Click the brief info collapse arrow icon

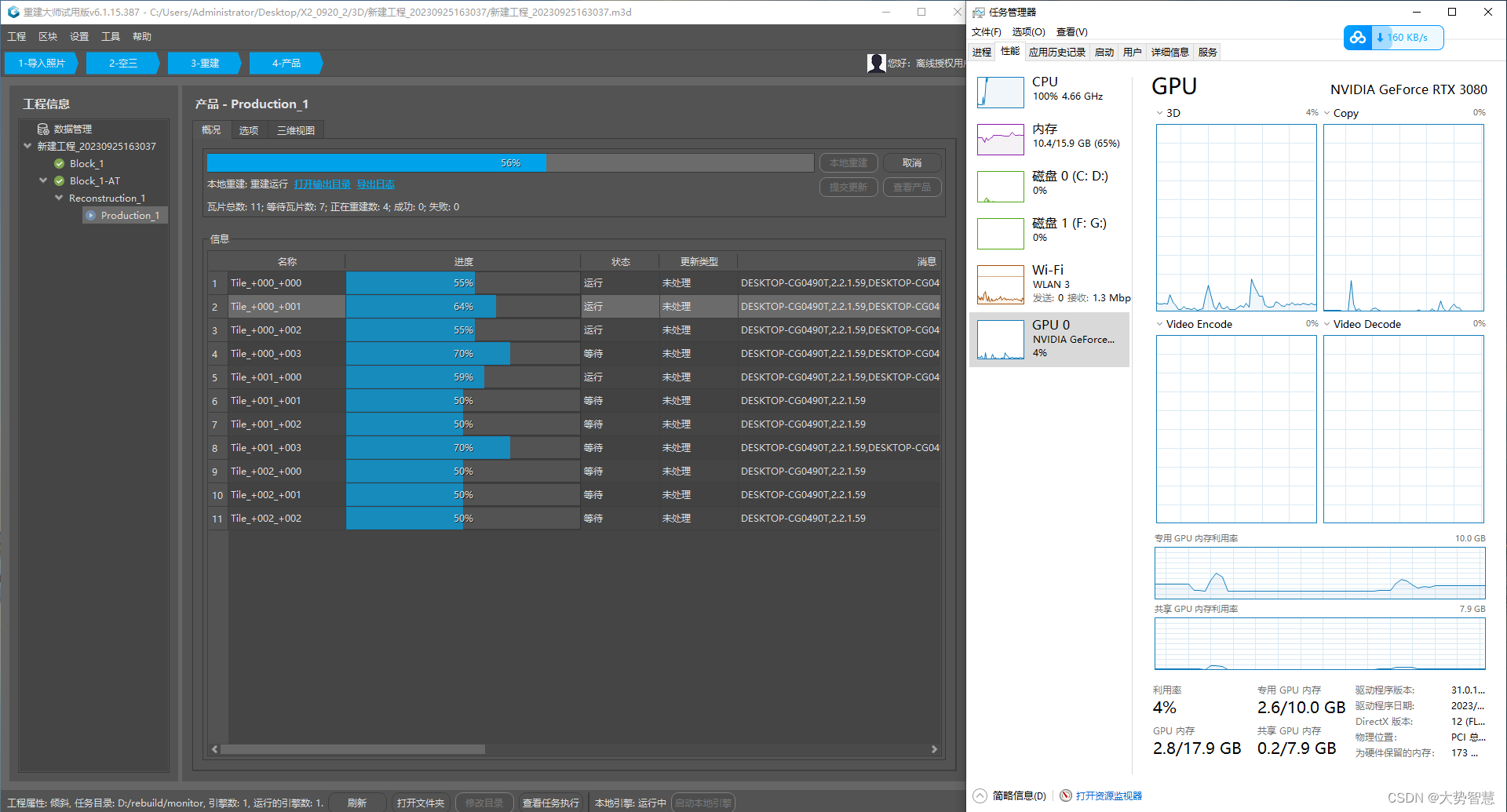(x=980, y=796)
